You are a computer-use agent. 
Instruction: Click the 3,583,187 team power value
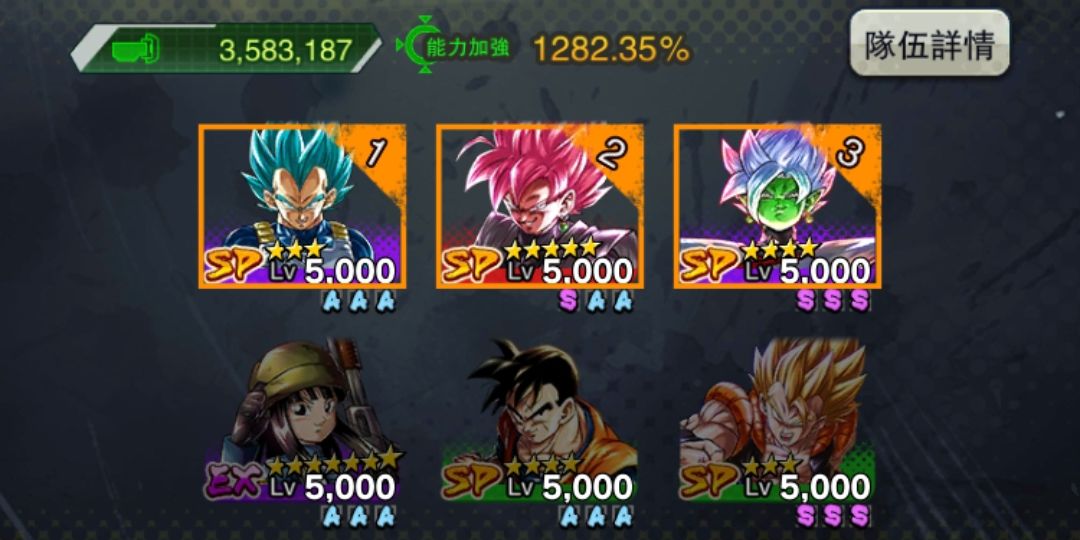click(286, 50)
